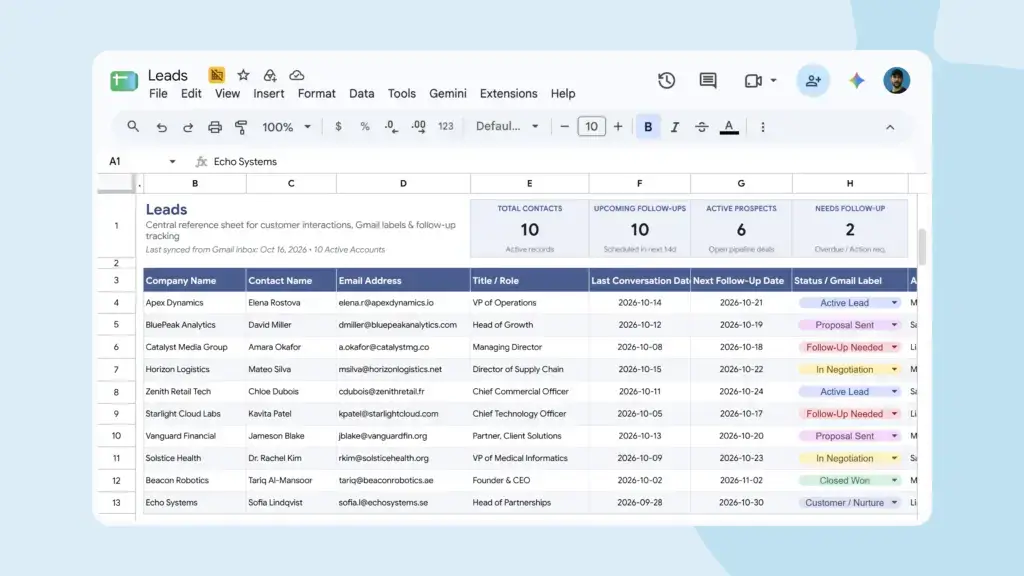Activate the paint format tool
The width and height of the screenshot is (1024, 576).
[241, 127]
